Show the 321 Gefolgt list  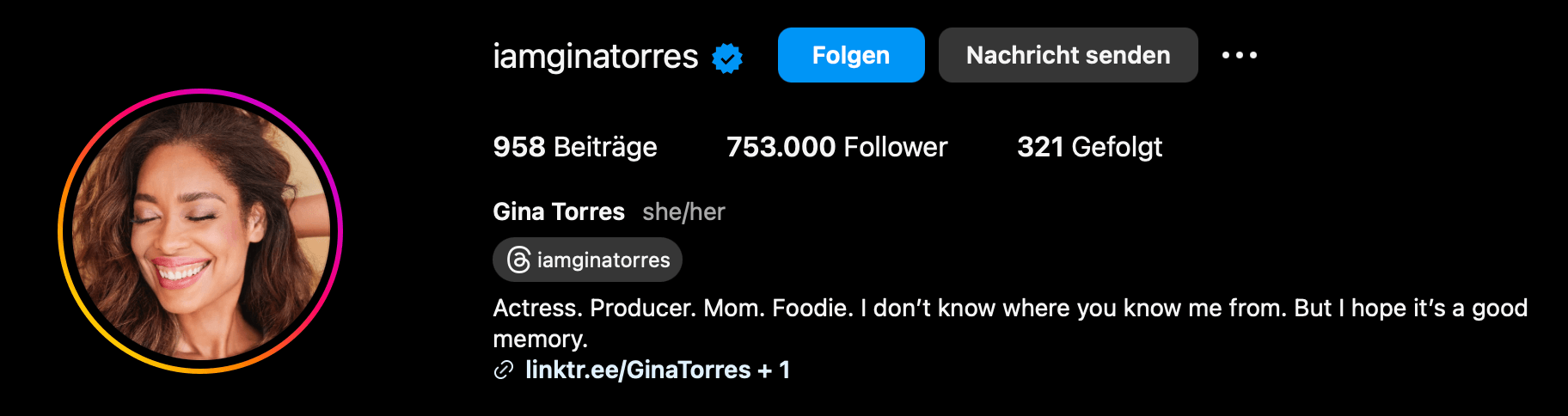1089,147
